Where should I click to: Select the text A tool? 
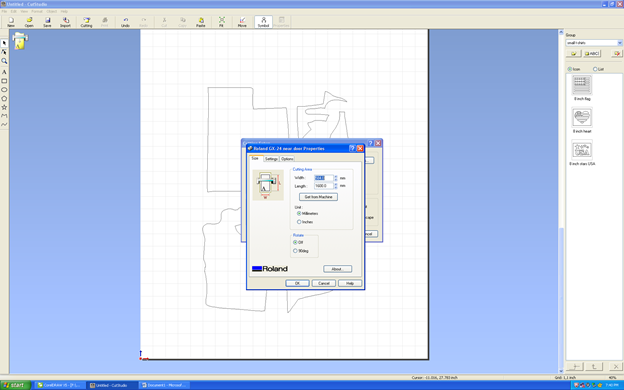click(x=4, y=72)
